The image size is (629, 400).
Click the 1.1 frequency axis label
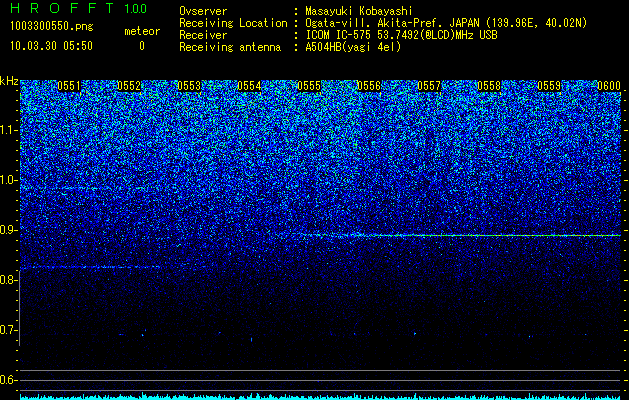click(9, 130)
